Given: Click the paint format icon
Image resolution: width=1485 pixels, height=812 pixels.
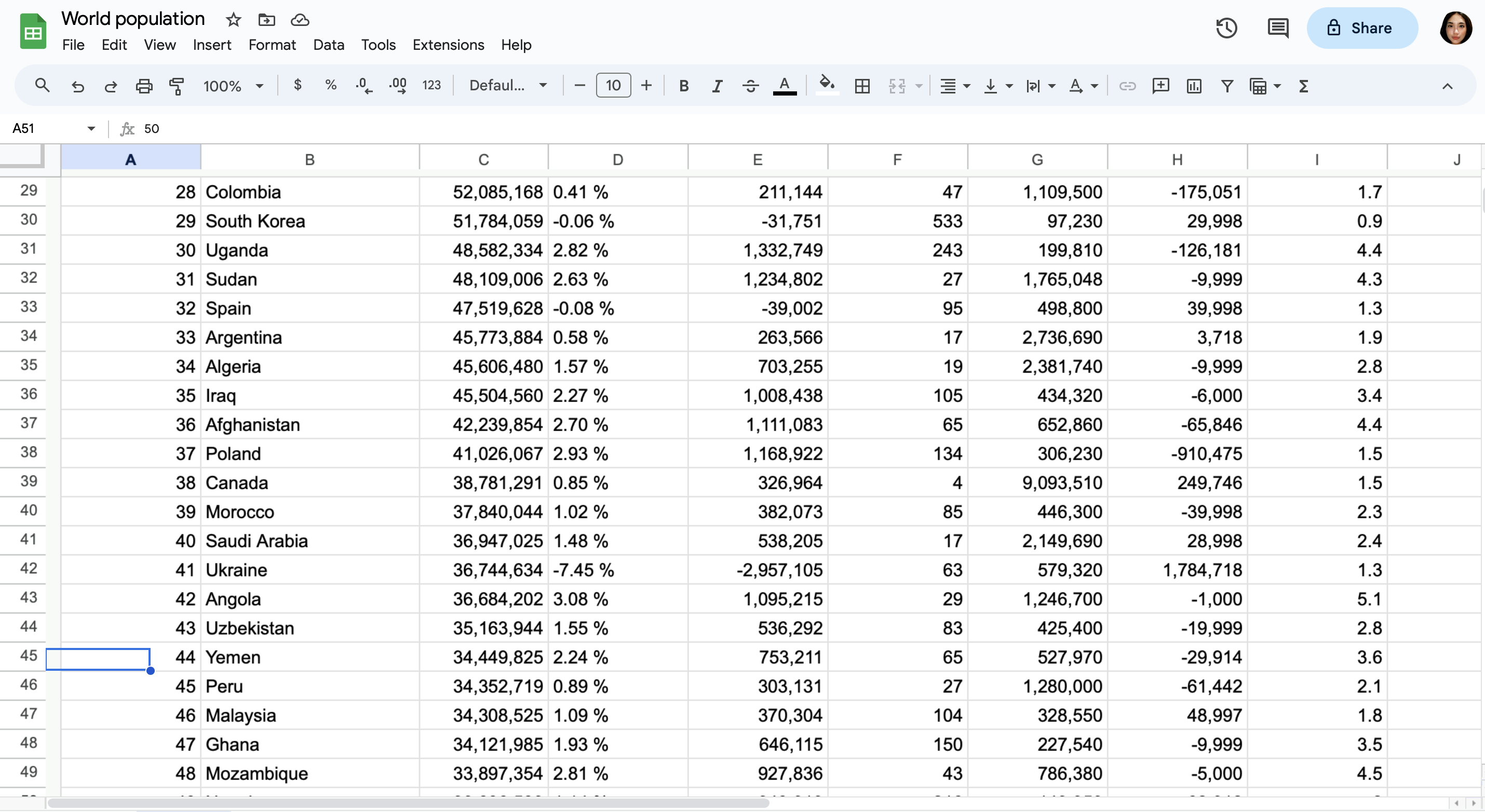Looking at the screenshot, I should click(177, 86).
